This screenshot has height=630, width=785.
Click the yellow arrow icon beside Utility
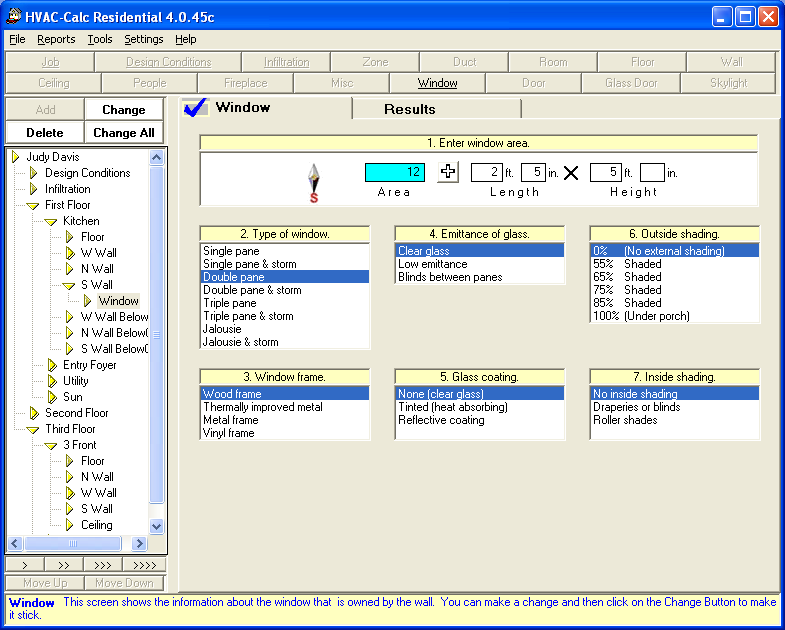(x=51, y=381)
